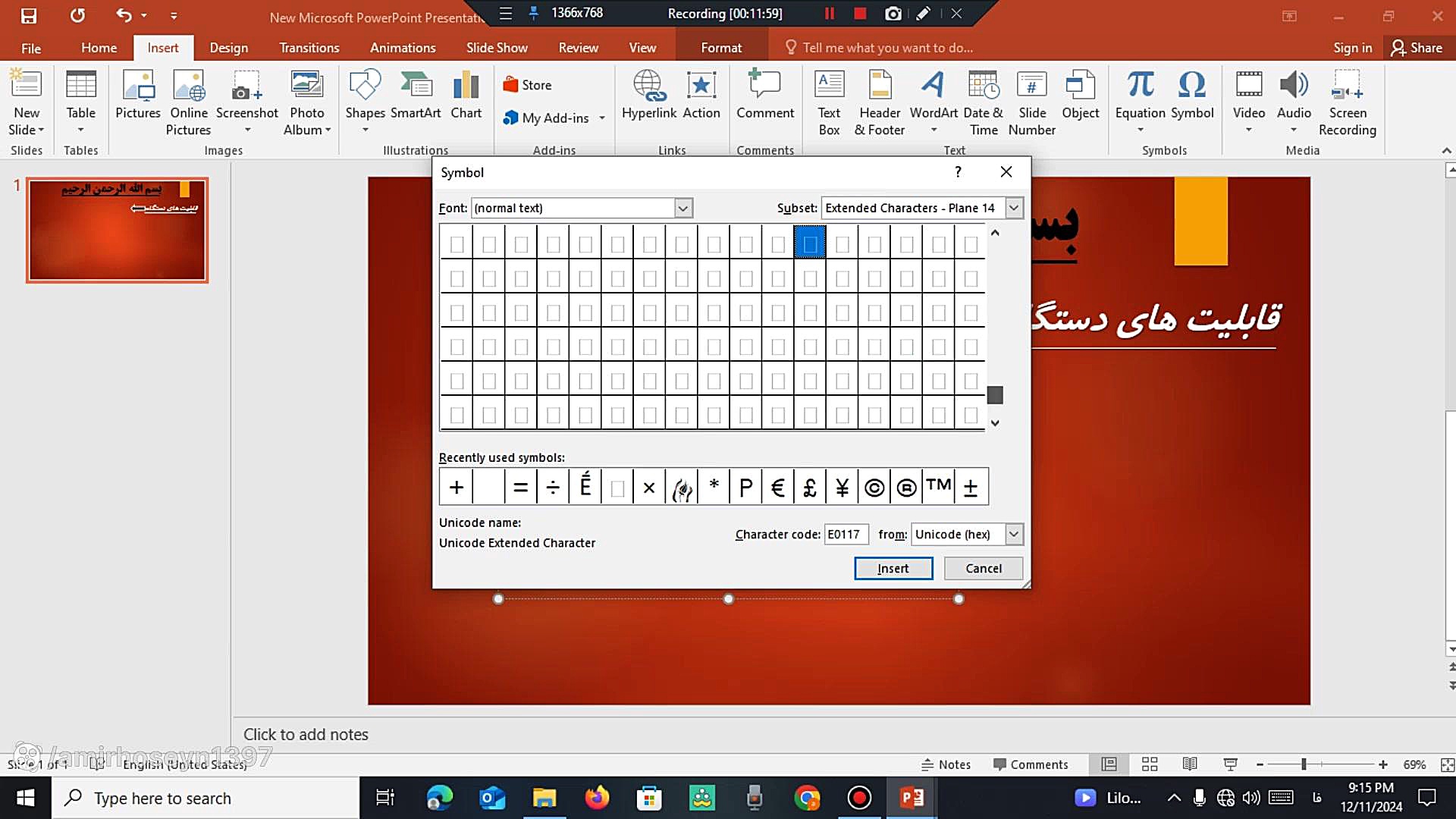Click Cancel in the Symbol dialog
1456x819 pixels.
click(x=983, y=568)
